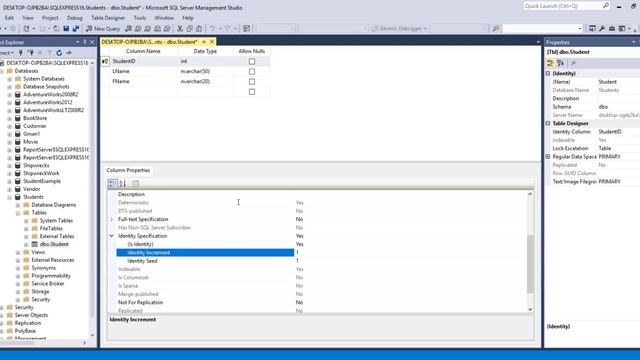Screen dimensions: 640x360
Task: Click the wrench Properties icon in toolbar
Action: coord(602,29)
